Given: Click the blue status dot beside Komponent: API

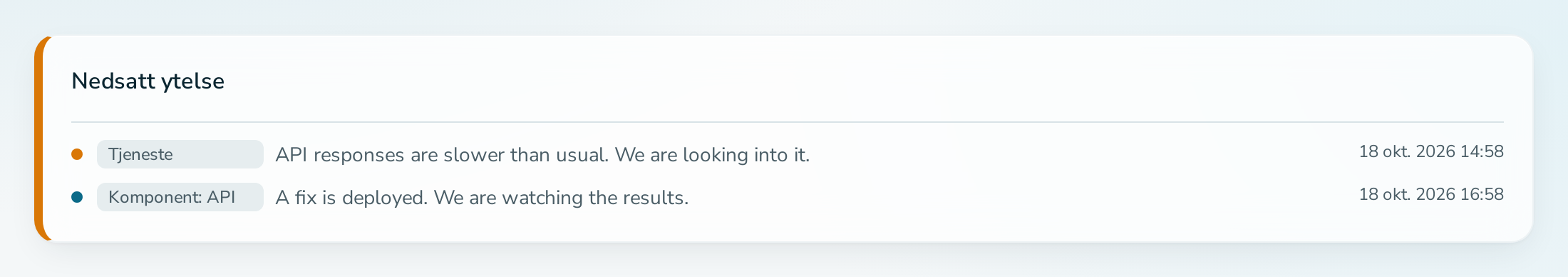Looking at the screenshot, I should 77,197.
